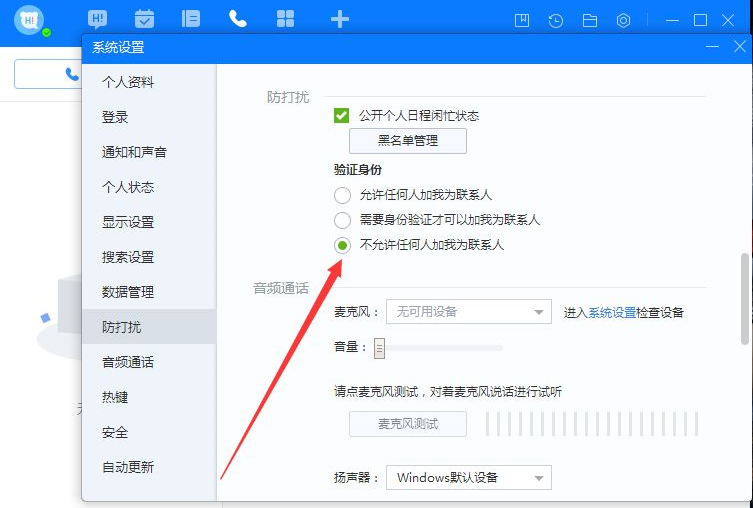This screenshot has height=508, width=753.
Task: Select 不允许任何人加我为联系人 radio option
Action: (x=342, y=245)
